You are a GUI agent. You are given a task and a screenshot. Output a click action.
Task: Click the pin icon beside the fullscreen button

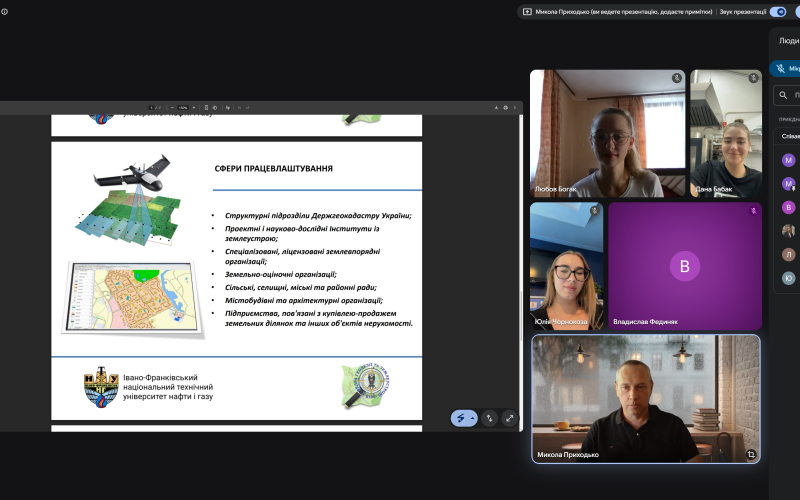pos(489,418)
